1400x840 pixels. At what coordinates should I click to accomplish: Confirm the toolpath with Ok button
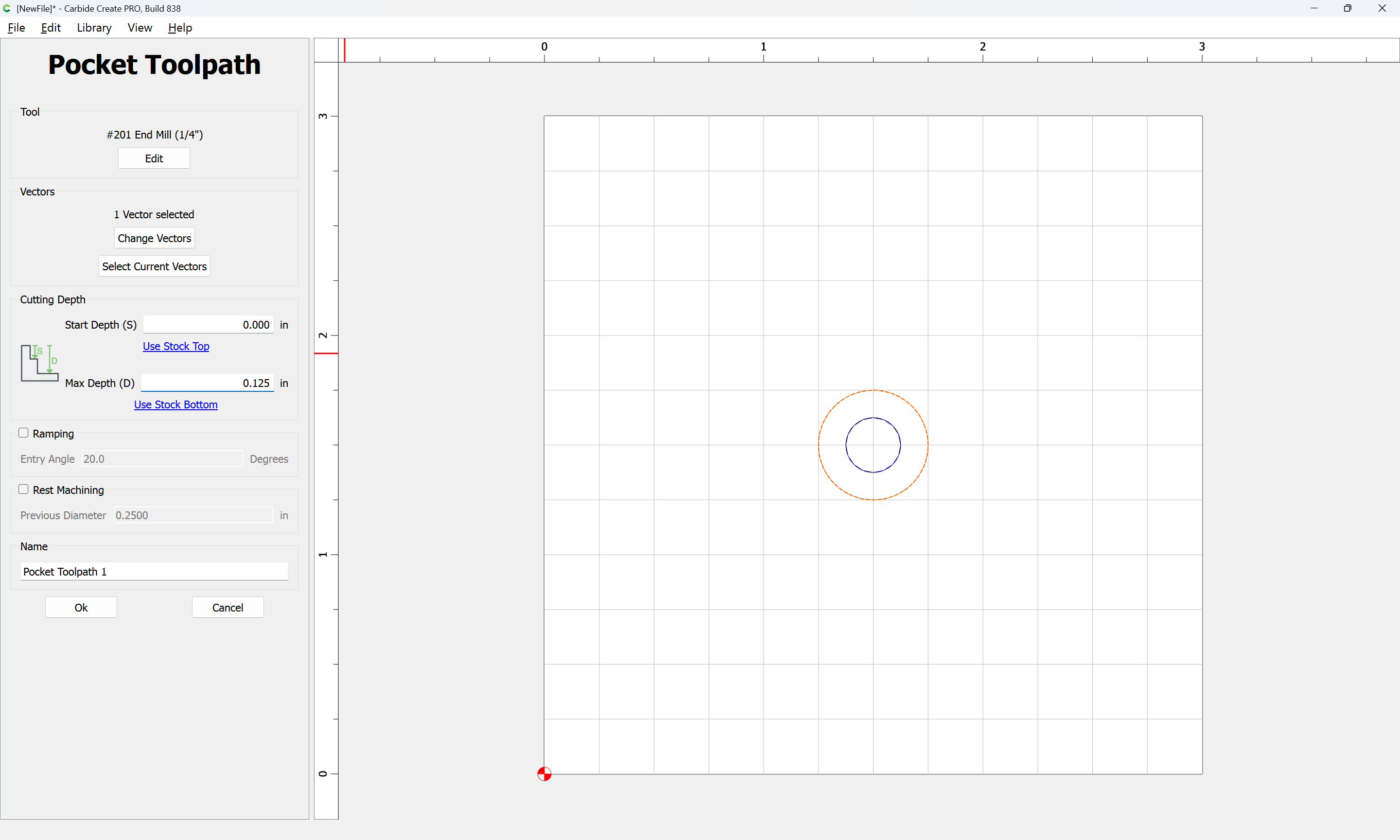click(x=81, y=607)
